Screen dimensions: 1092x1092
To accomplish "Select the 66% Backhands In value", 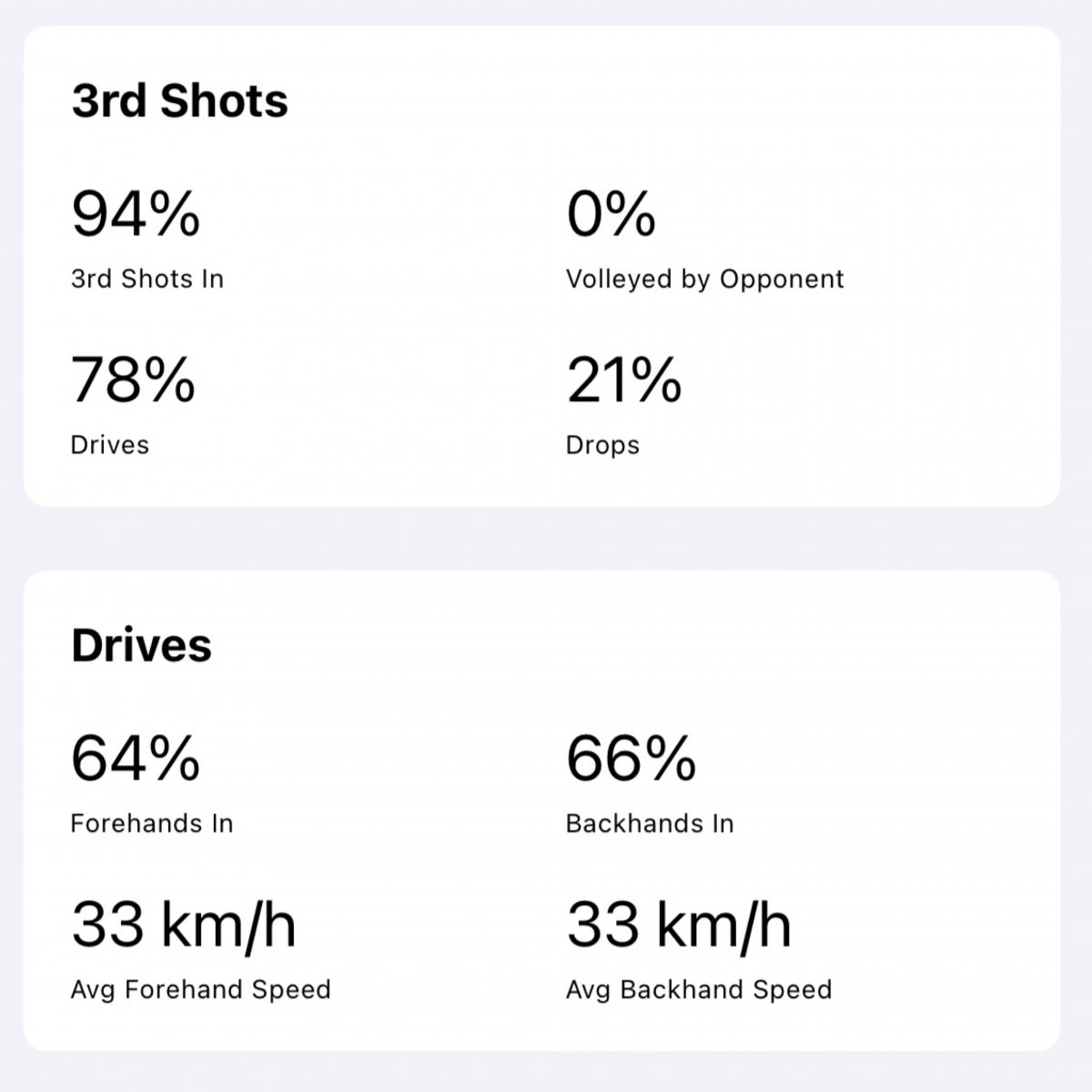I will [632, 758].
